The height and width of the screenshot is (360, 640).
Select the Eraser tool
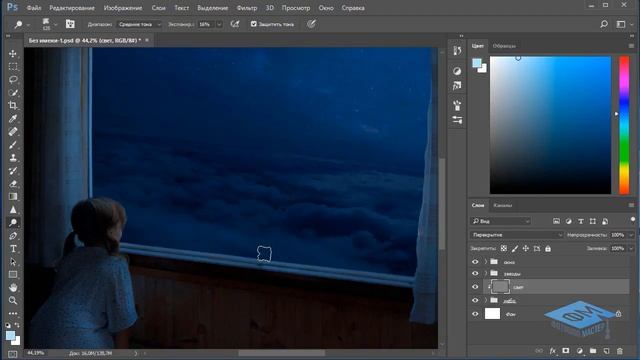(x=13, y=184)
